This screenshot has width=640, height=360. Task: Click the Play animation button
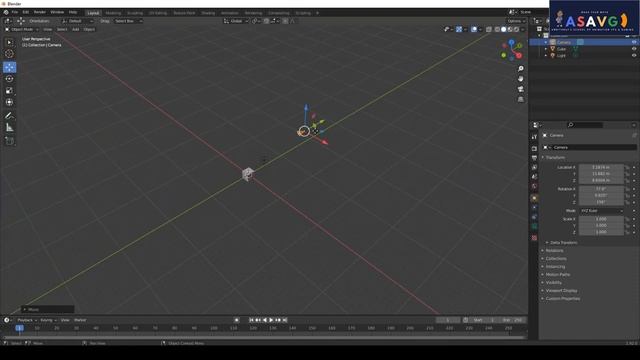(x=271, y=320)
